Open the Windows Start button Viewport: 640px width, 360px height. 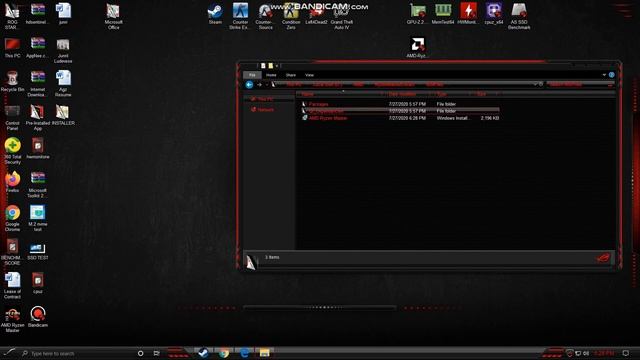click(x=9, y=353)
